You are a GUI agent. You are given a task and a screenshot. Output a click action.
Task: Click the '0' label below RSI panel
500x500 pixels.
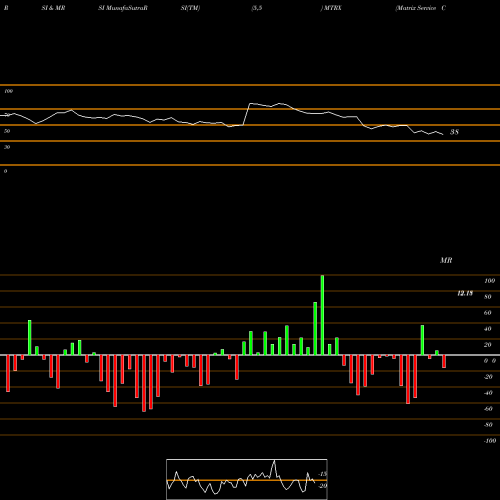(x=5, y=171)
